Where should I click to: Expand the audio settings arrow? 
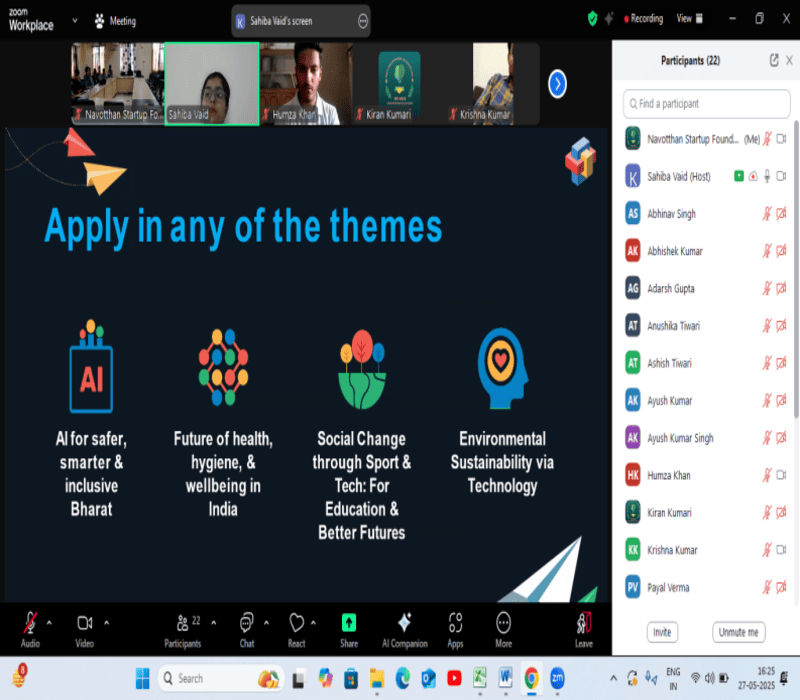pos(49,621)
